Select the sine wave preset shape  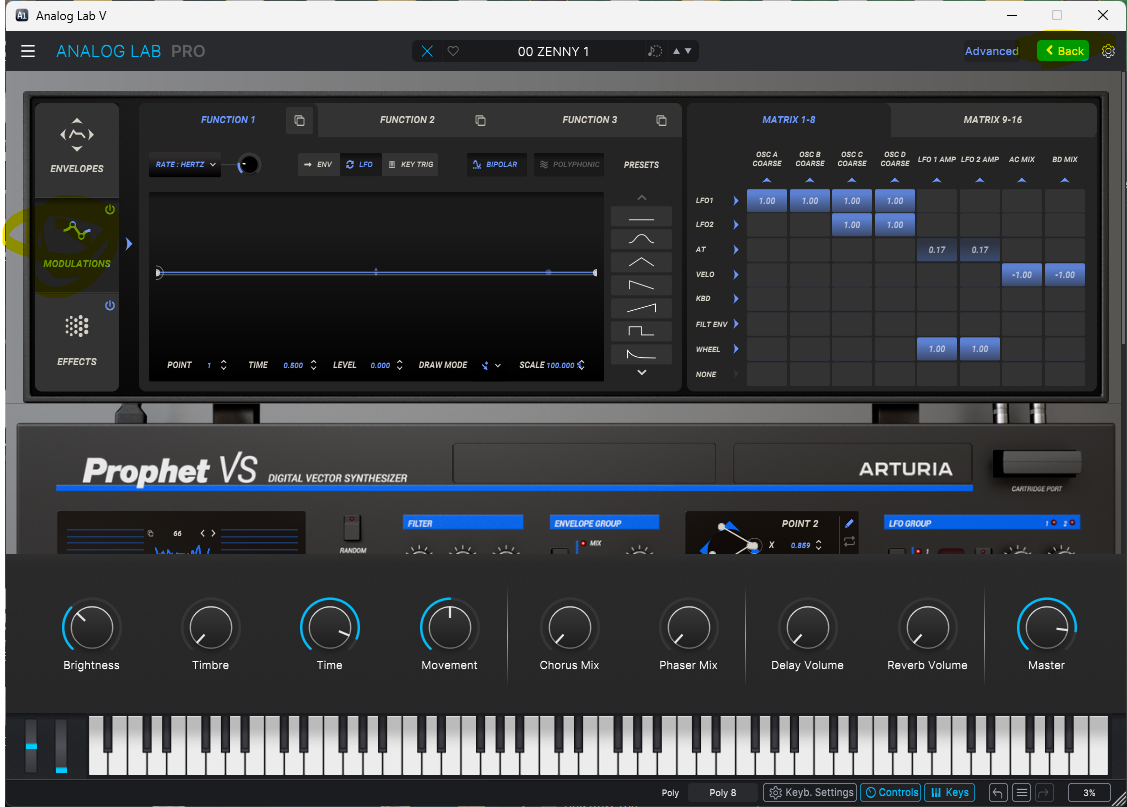(x=641, y=239)
